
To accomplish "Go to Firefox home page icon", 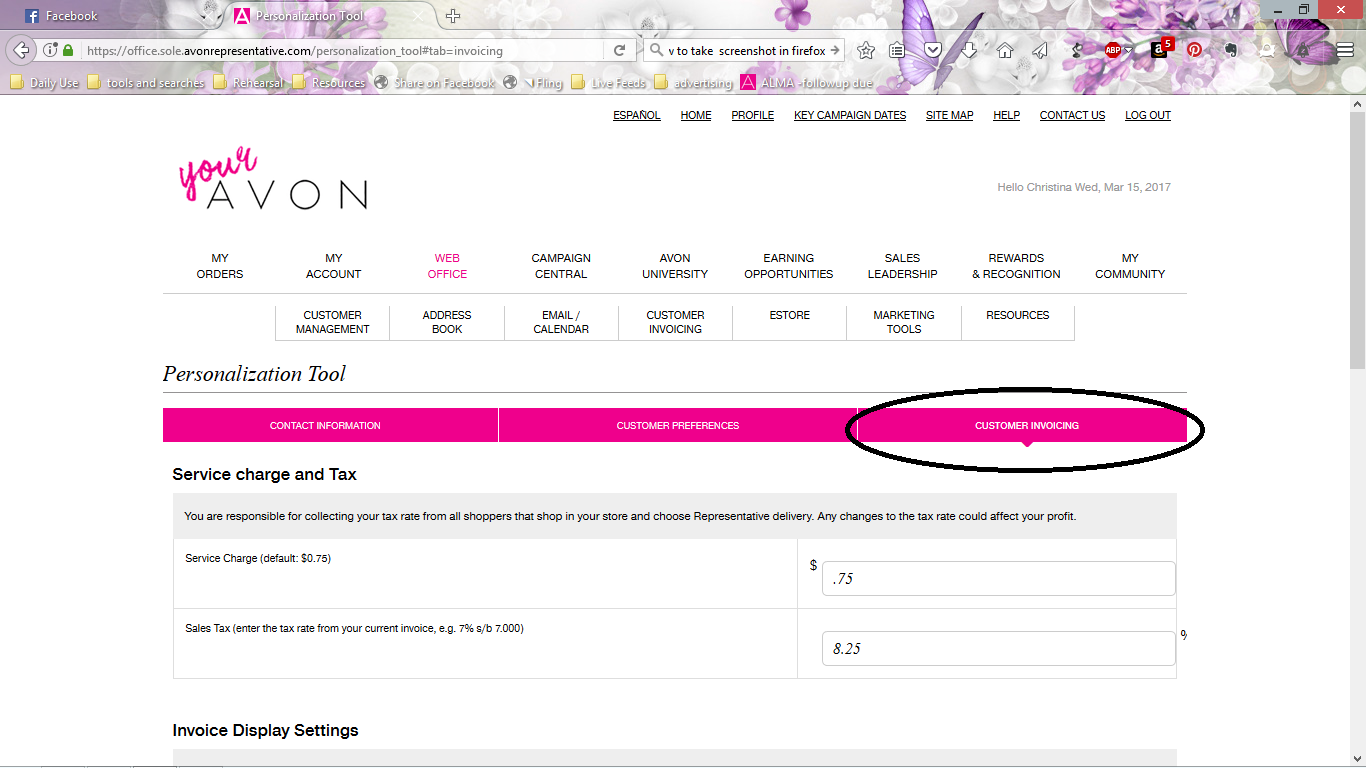I will pyautogui.click(x=1005, y=50).
